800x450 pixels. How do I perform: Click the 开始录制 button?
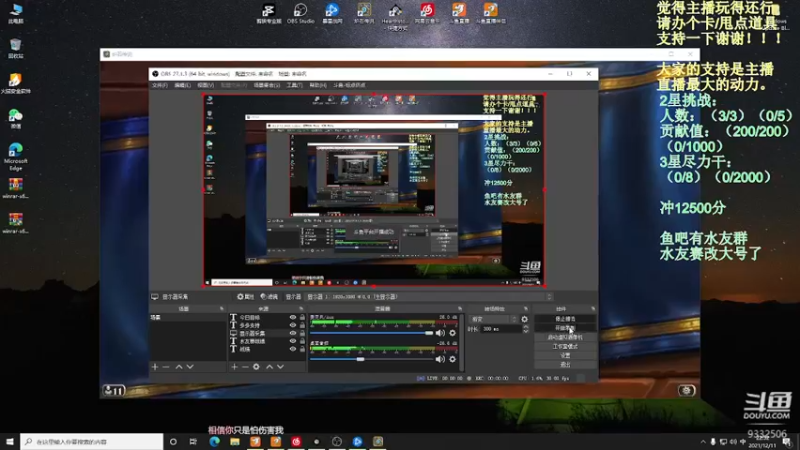pos(565,328)
